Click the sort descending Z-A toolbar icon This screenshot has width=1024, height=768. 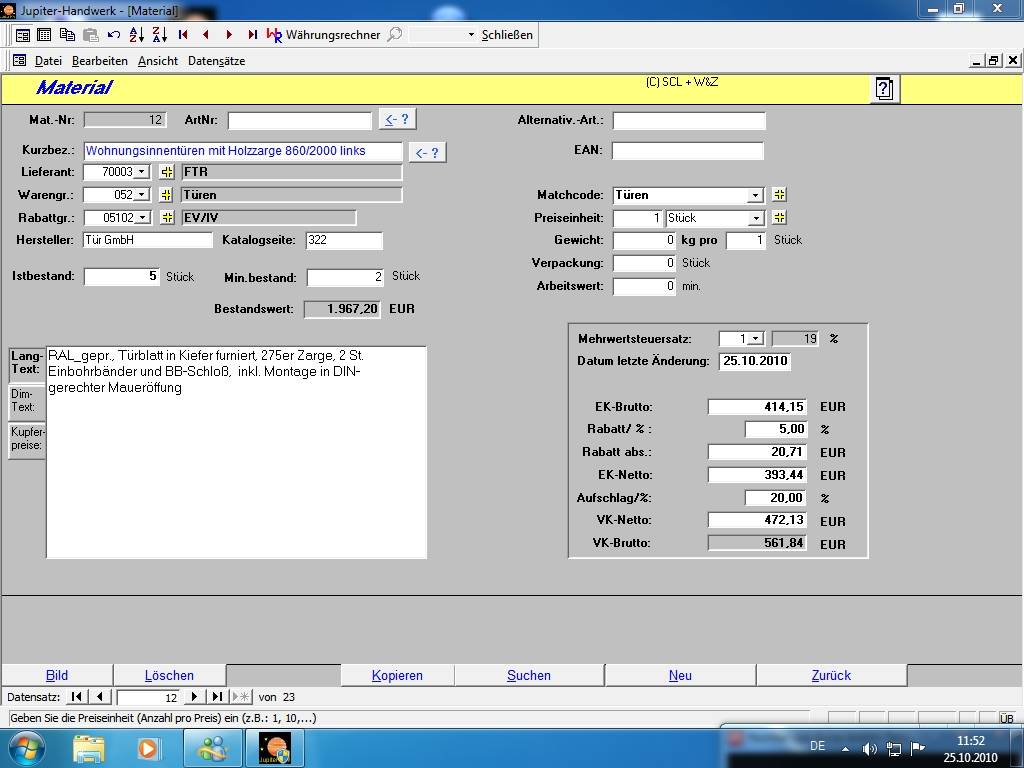pos(159,34)
